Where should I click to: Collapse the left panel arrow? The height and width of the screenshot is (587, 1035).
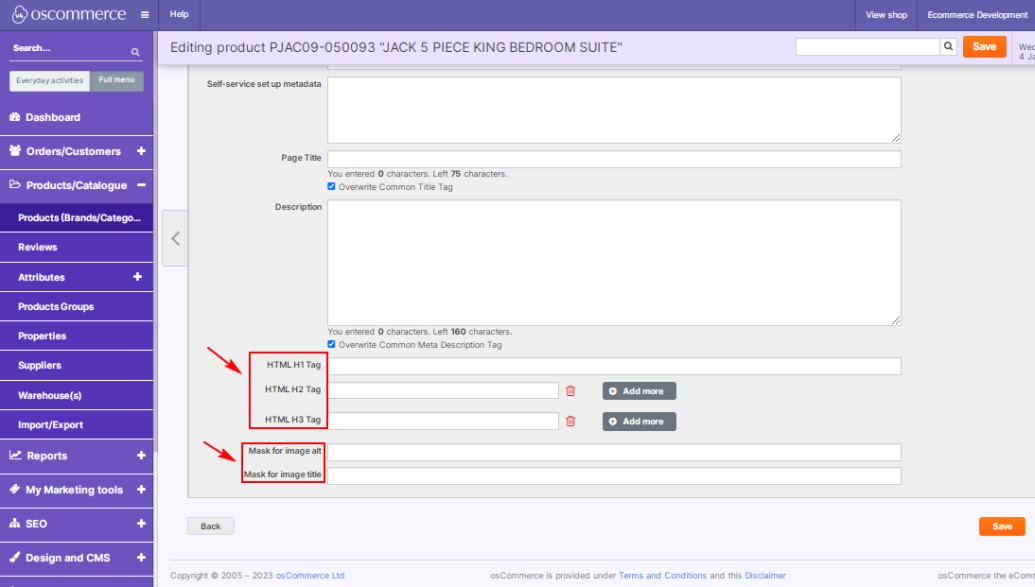coord(175,238)
